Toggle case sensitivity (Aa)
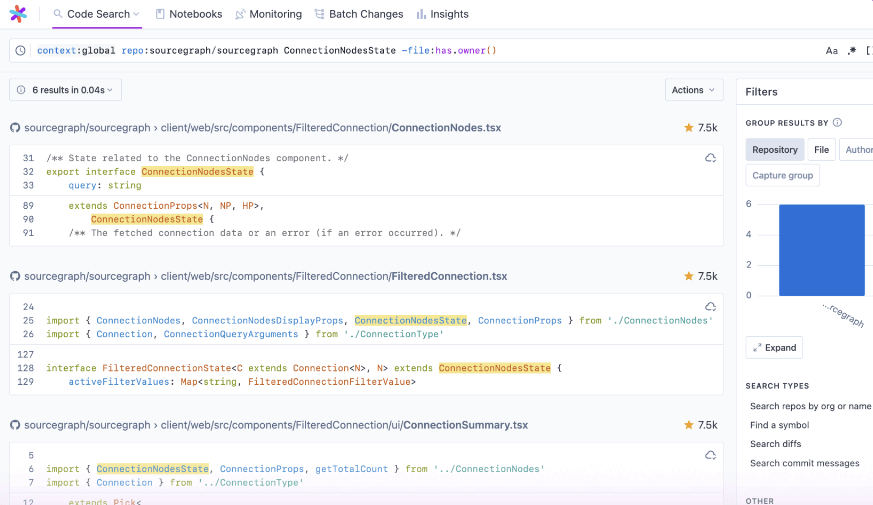The image size is (873, 505). coord(831,51)
